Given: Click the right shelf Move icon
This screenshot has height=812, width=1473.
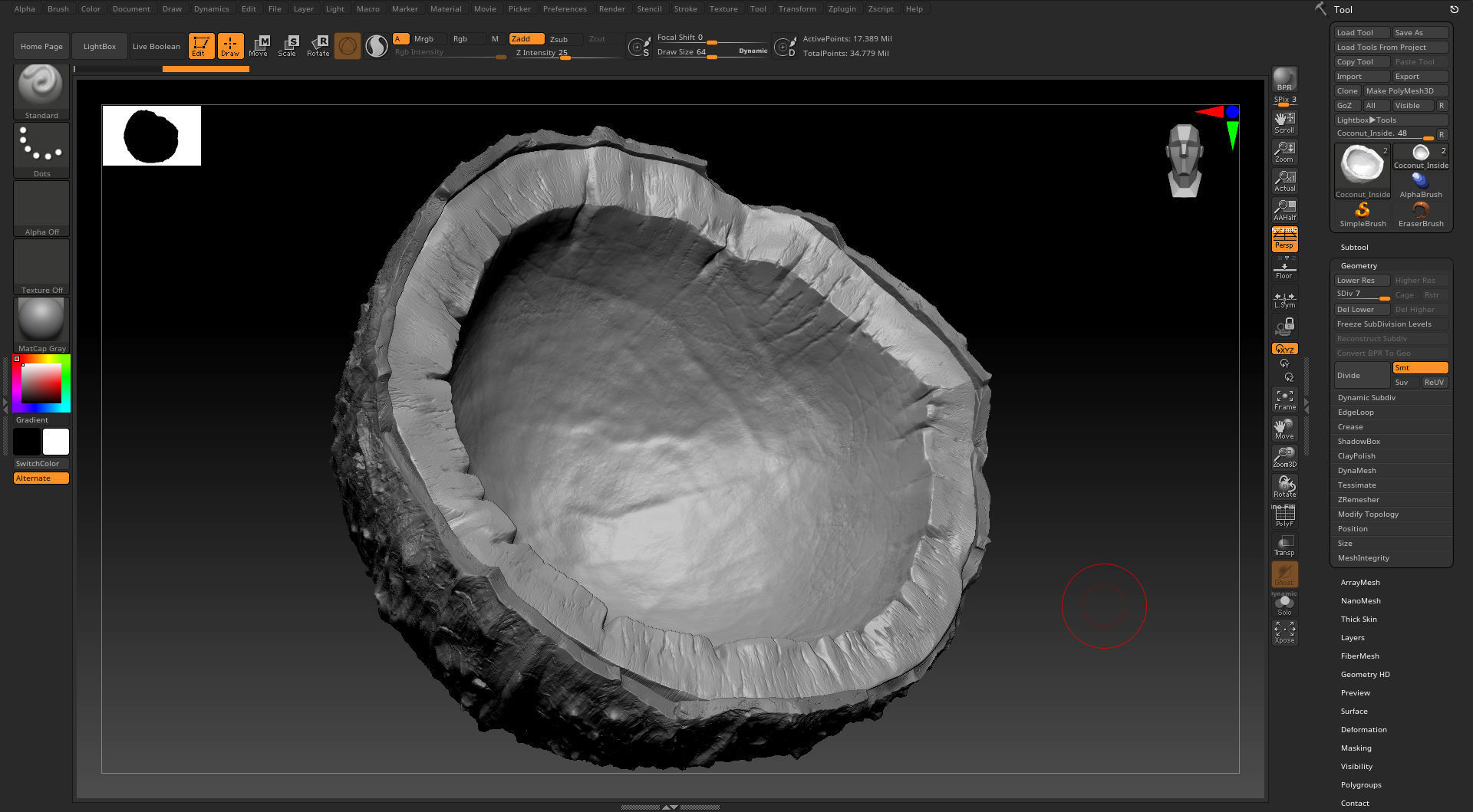Looking at the screenshot, I should (1284, 429).
